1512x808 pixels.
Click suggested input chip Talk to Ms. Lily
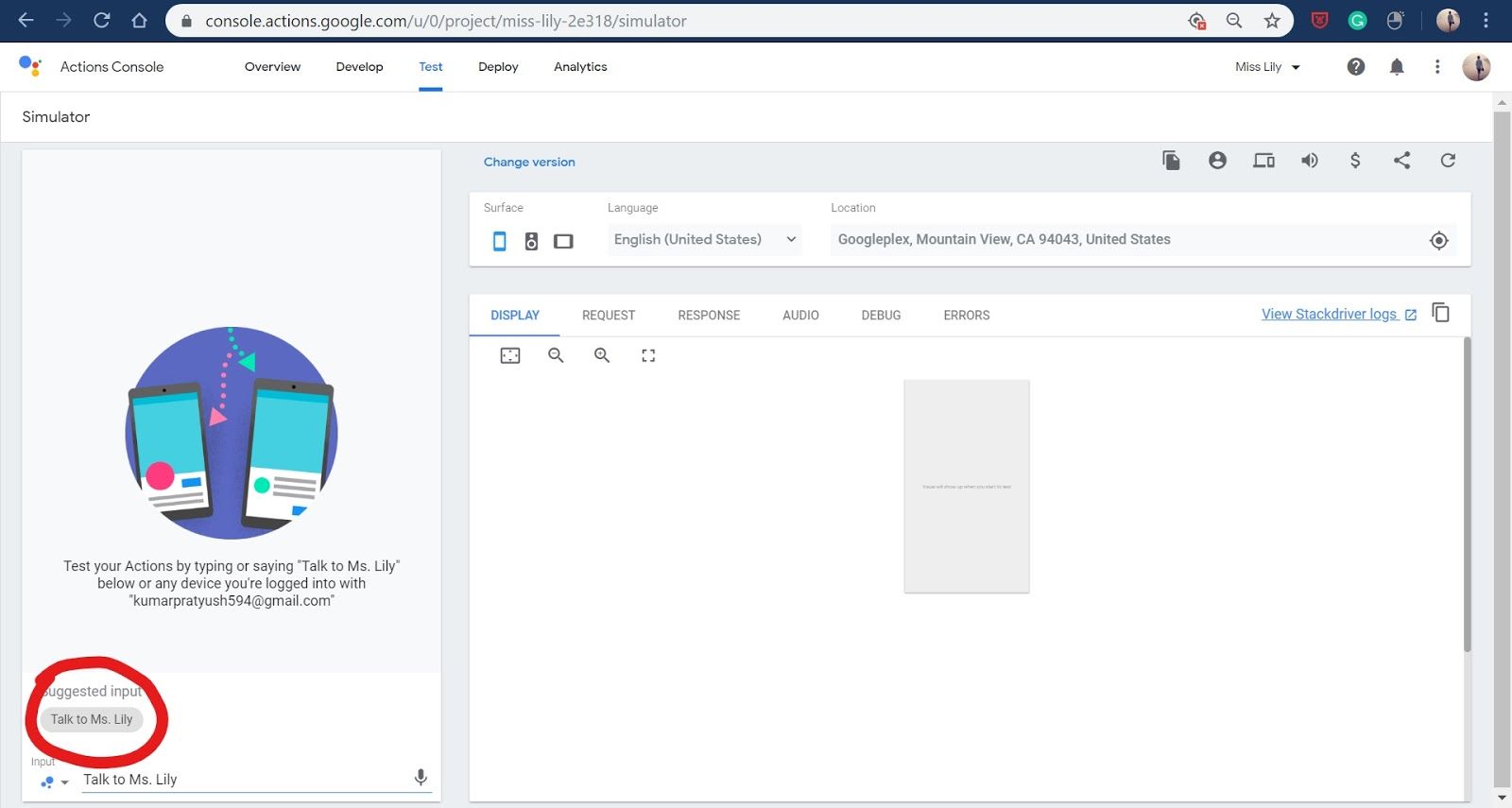(92, 719)
